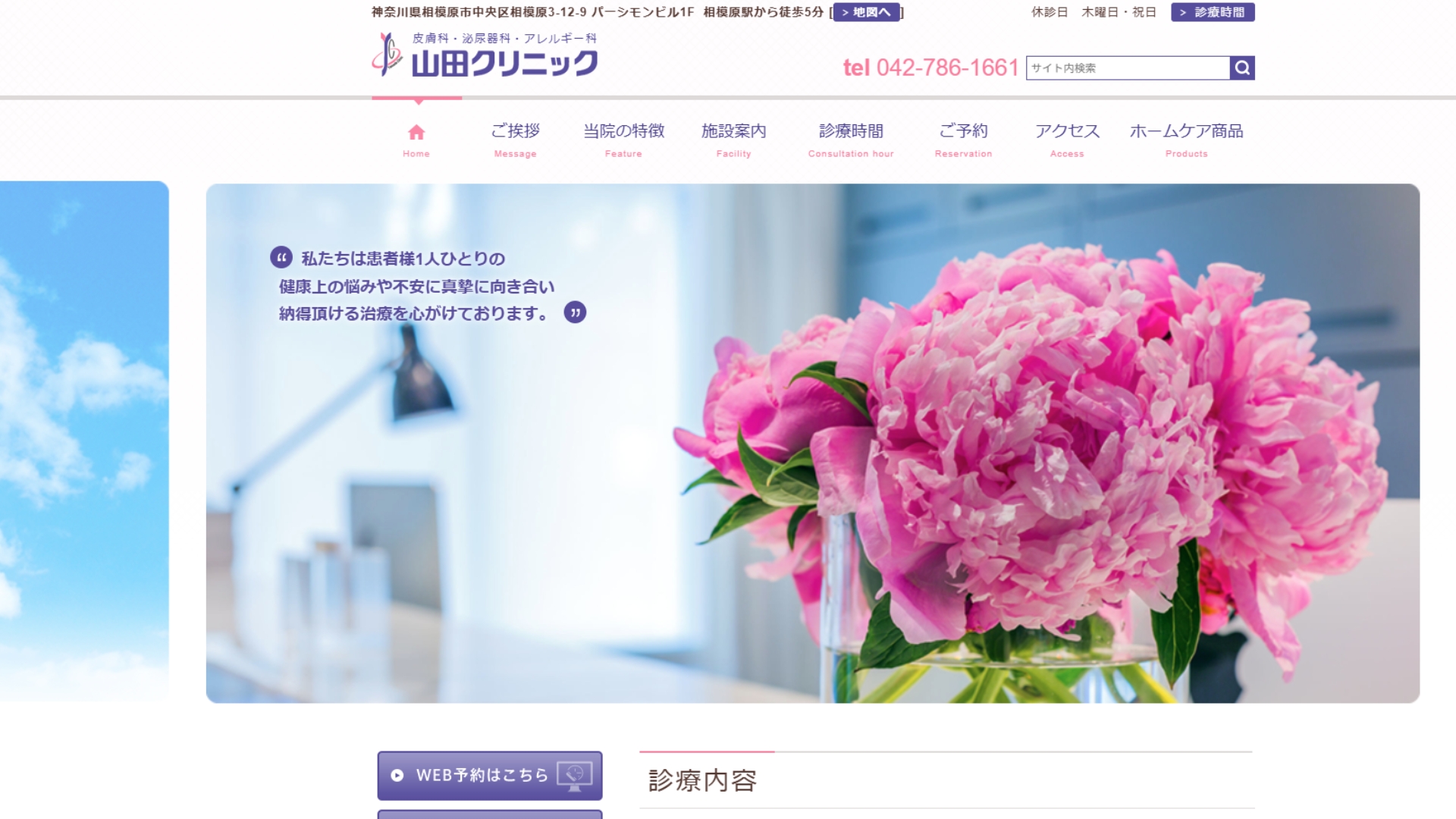Viewport: 1456px width, 819px height.
Task: Open the ご予約 Reservation page
Action: [964, 139]
